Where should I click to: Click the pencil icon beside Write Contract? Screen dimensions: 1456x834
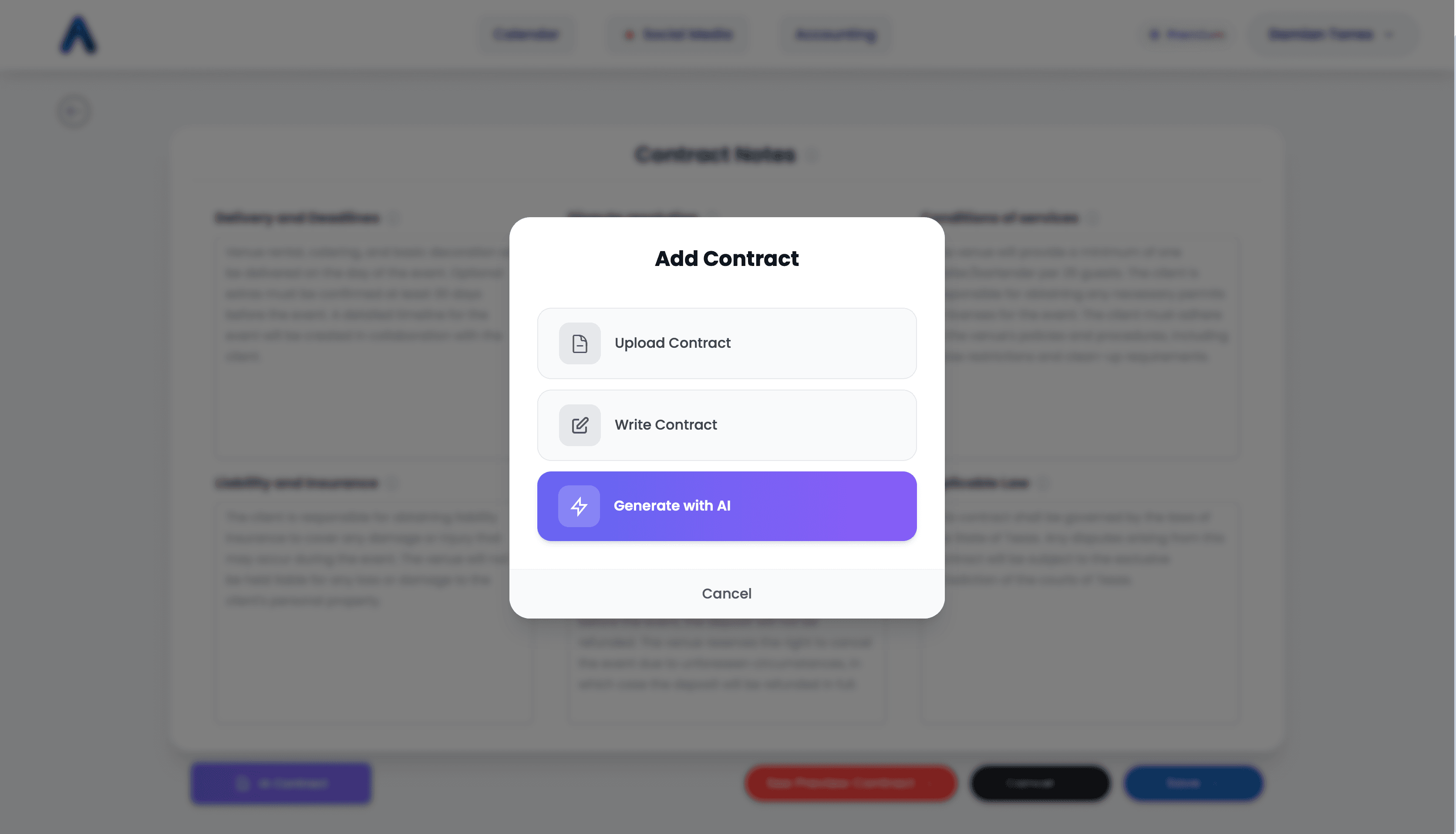[580, 425]
